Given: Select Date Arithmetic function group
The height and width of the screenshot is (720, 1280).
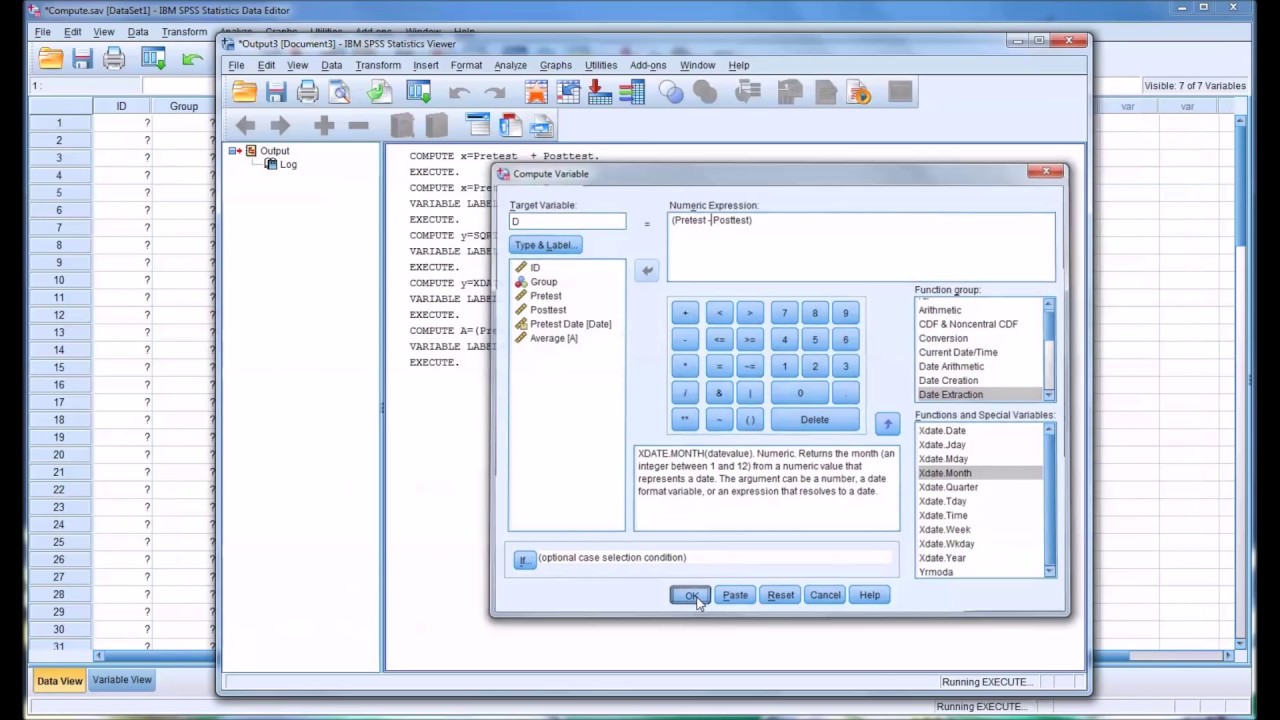Looking at the screenshot, I should point(951,366).
